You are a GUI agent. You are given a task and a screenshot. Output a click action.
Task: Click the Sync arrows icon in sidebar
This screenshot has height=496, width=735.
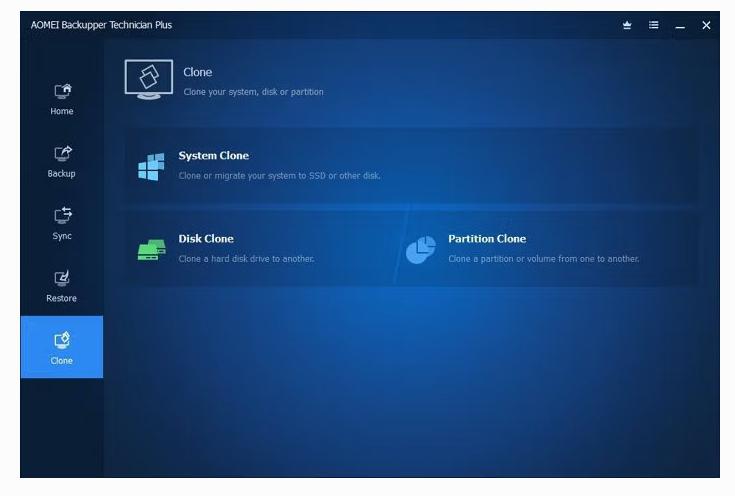click(x=62, y=215)
